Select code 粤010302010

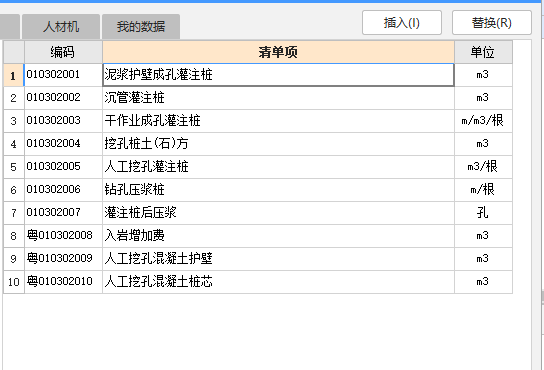click(x=63, y=281)
